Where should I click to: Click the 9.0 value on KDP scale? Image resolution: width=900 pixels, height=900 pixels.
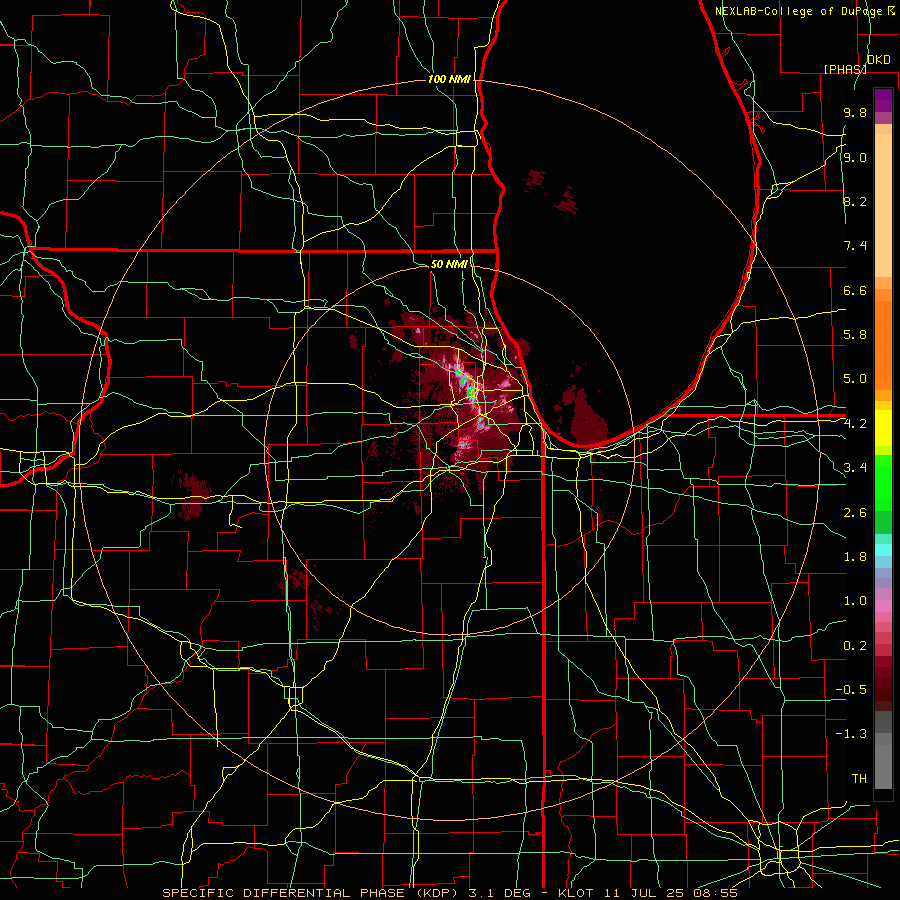tap(855, 157)
